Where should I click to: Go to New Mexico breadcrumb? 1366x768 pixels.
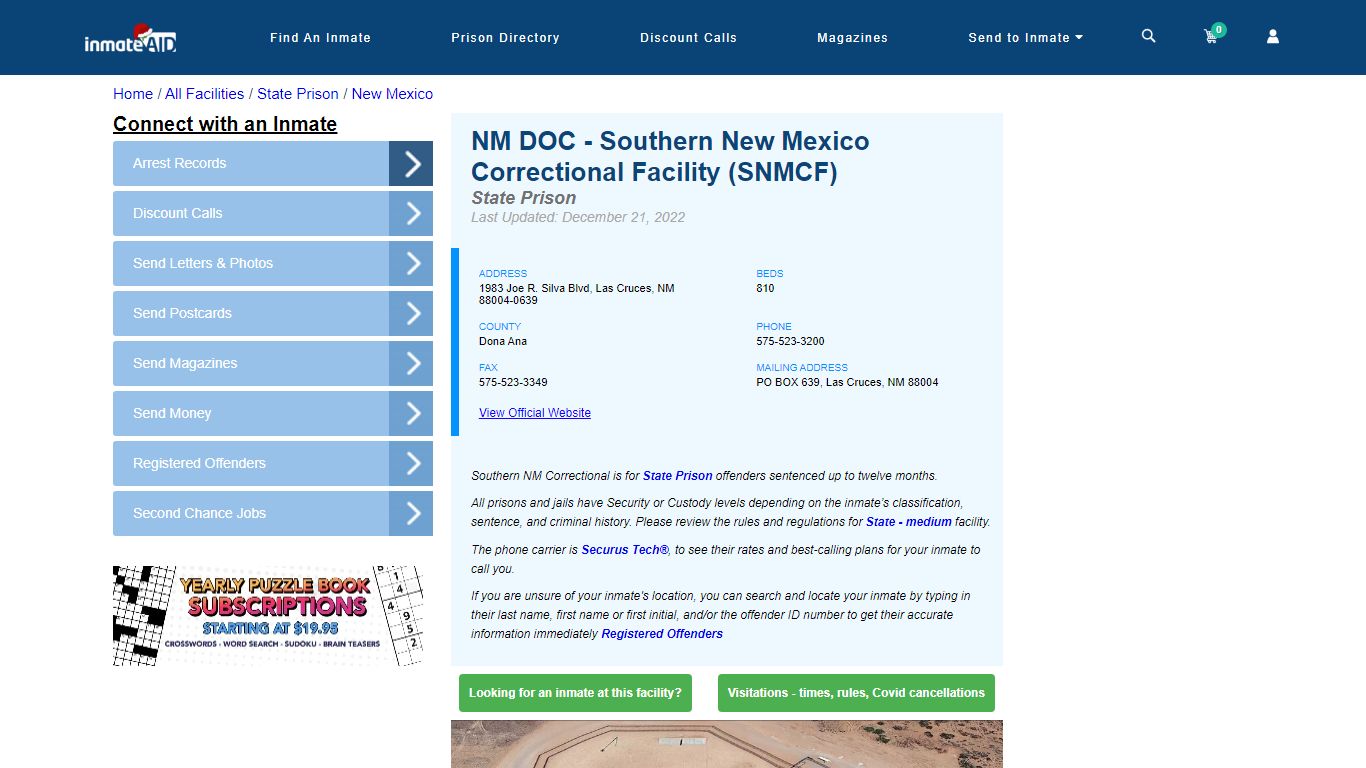pyautogui.click(x=392, y=94)
